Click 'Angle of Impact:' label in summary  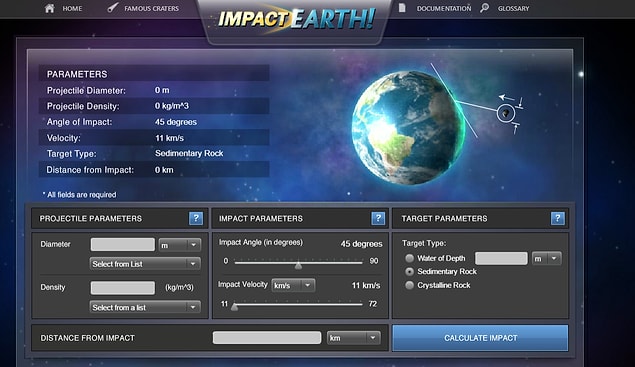pos(79,122)
